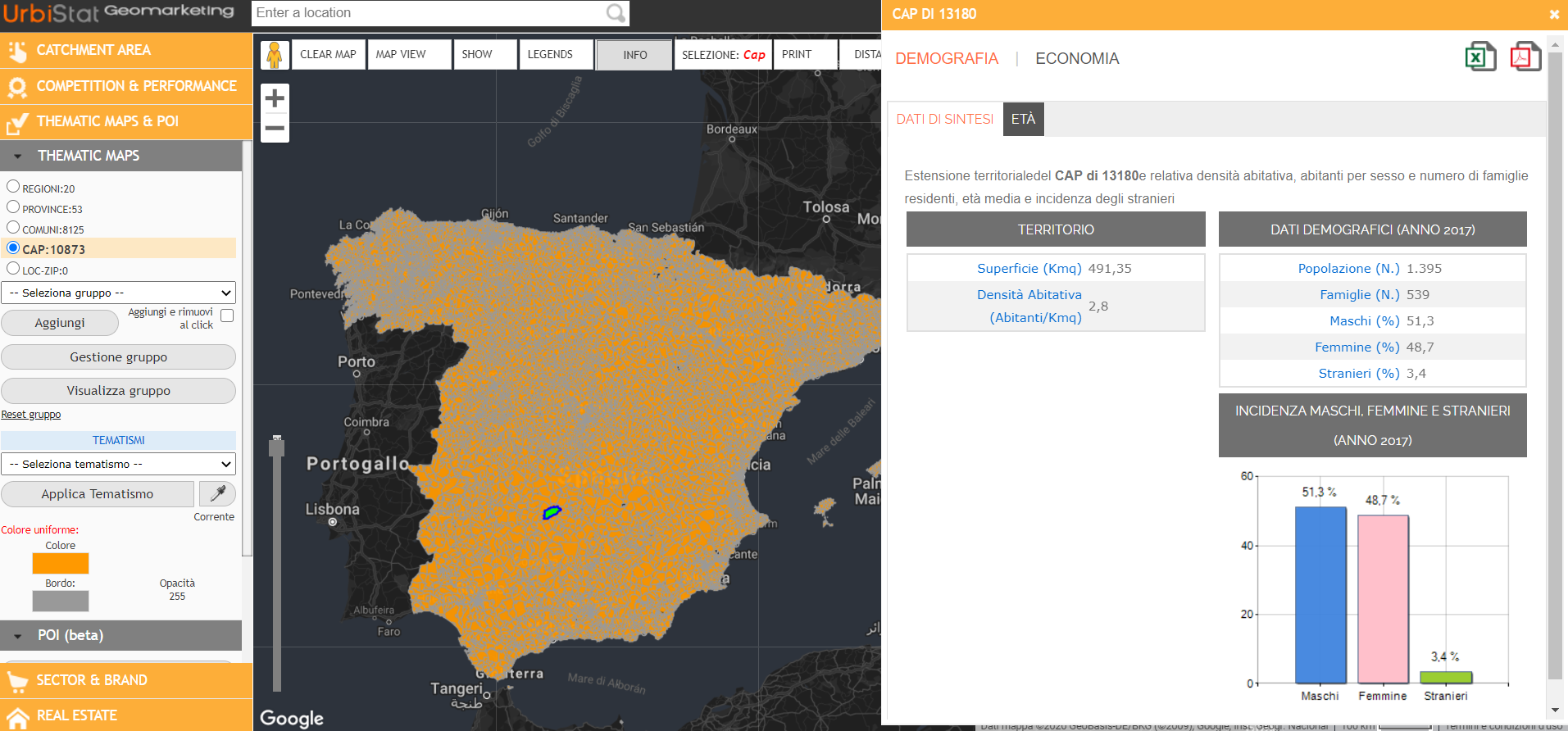Click the Aggiungi button
This screenshot has height=731, width=1568.
[x=60, y=323]
